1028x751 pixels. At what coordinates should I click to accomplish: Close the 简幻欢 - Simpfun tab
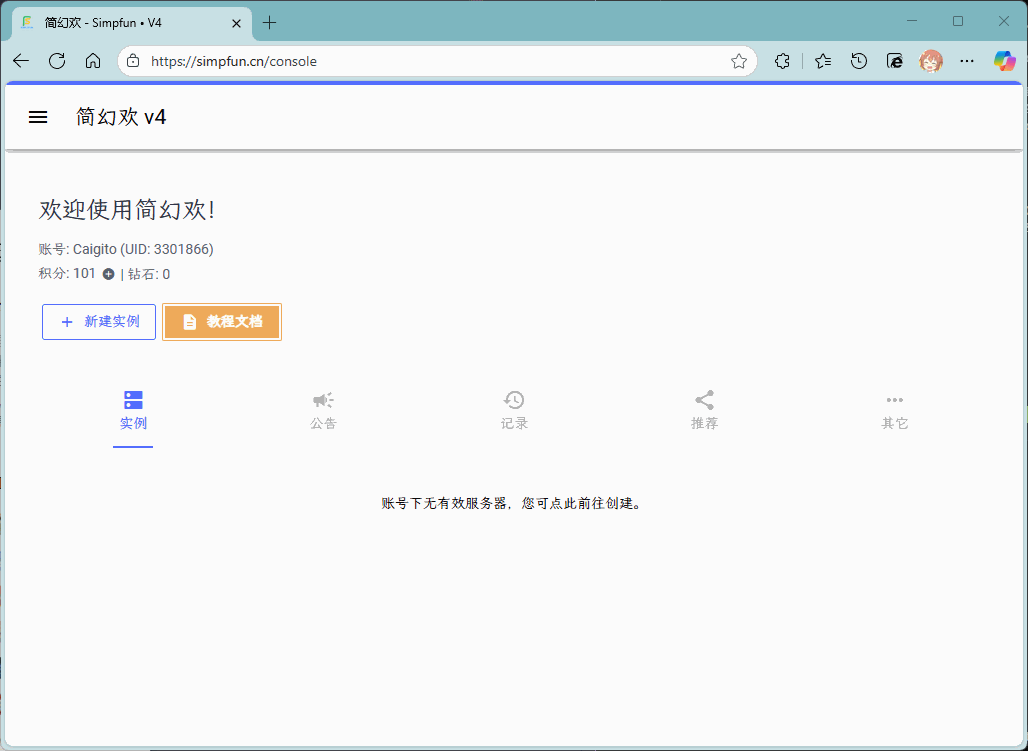pos(237,23)
